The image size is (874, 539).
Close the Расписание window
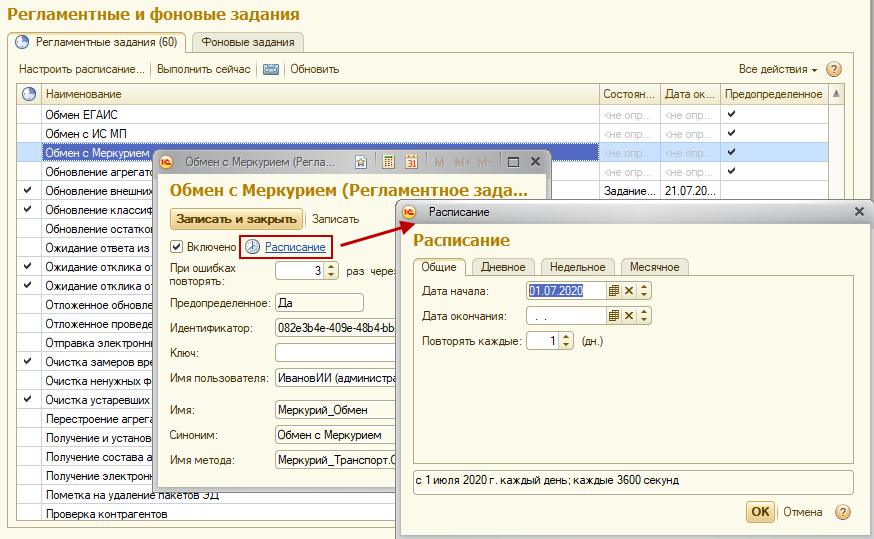tap(859, 212)
